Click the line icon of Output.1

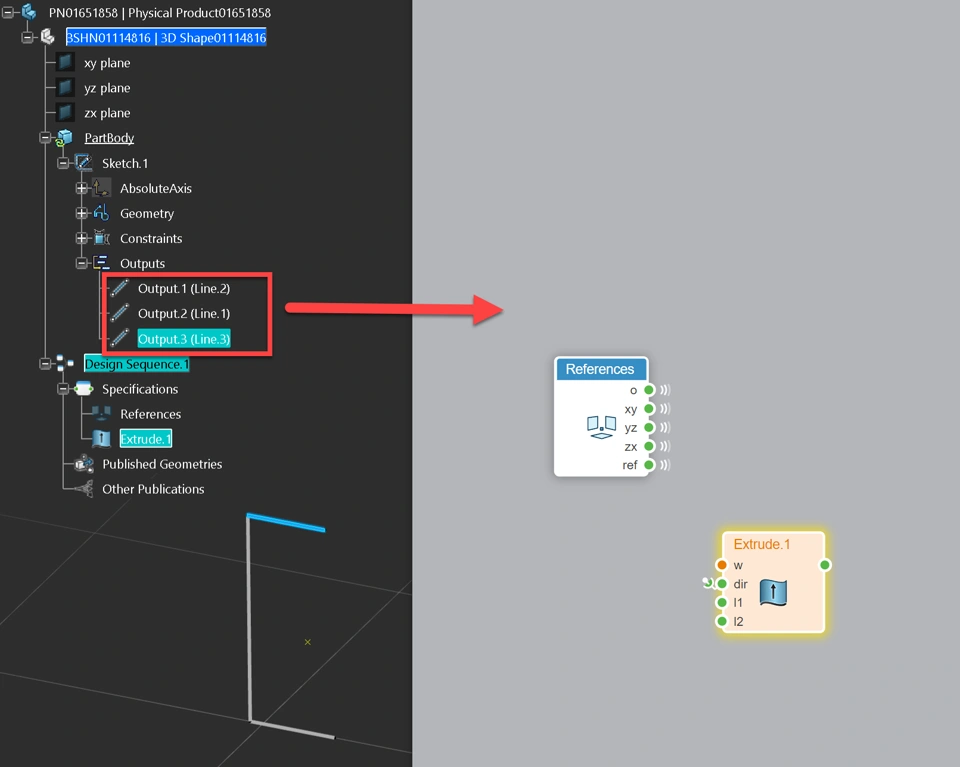pos(119,288)
